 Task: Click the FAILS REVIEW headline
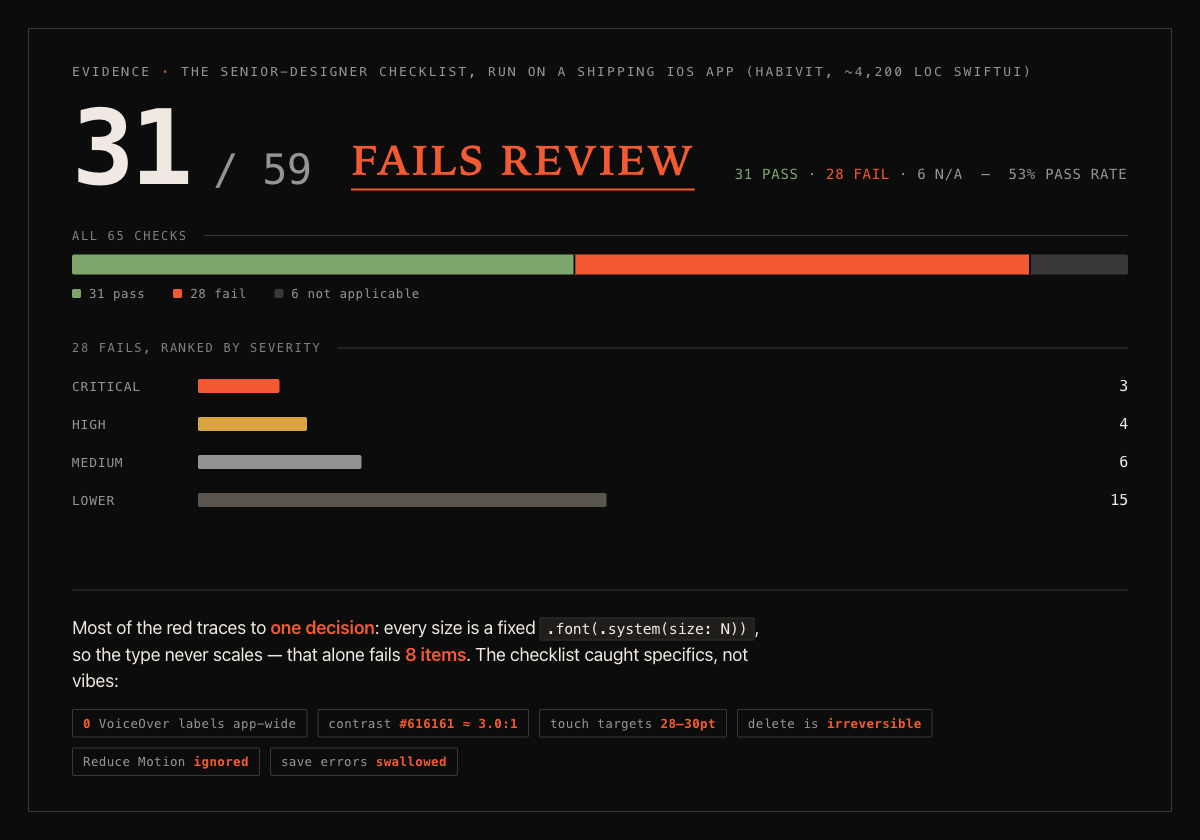point(522,162)
